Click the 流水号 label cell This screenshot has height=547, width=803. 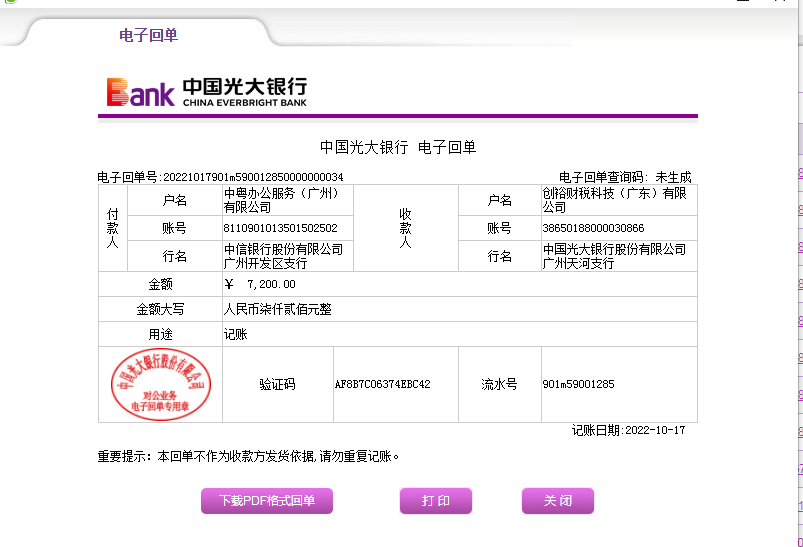pyautogui.click(x=499, y=384)
